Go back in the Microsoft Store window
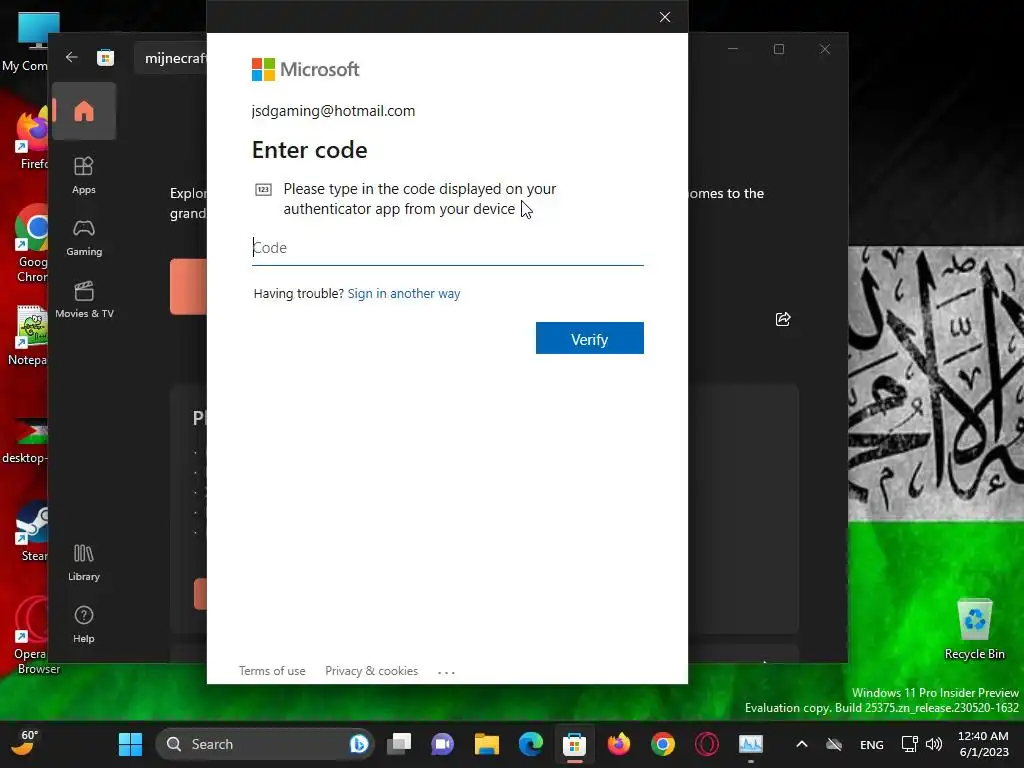 [x=71, y=57]
